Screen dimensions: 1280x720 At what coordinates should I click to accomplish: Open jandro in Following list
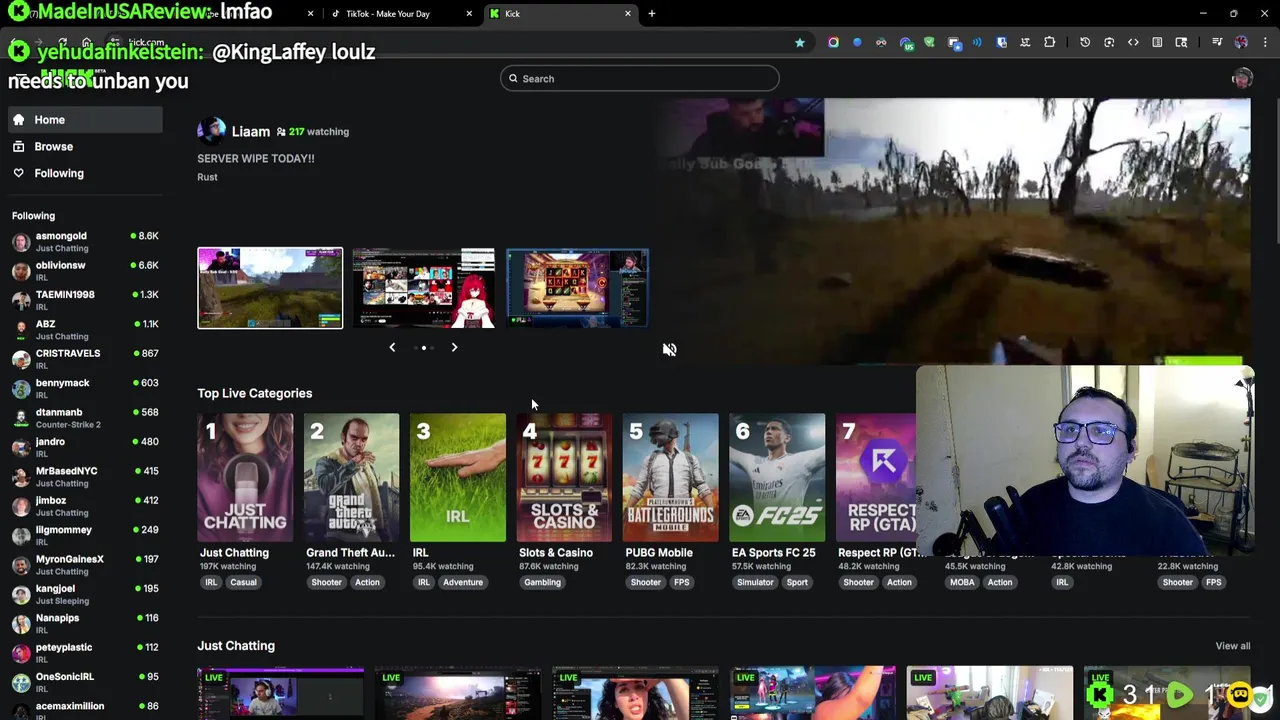[85, 447]
